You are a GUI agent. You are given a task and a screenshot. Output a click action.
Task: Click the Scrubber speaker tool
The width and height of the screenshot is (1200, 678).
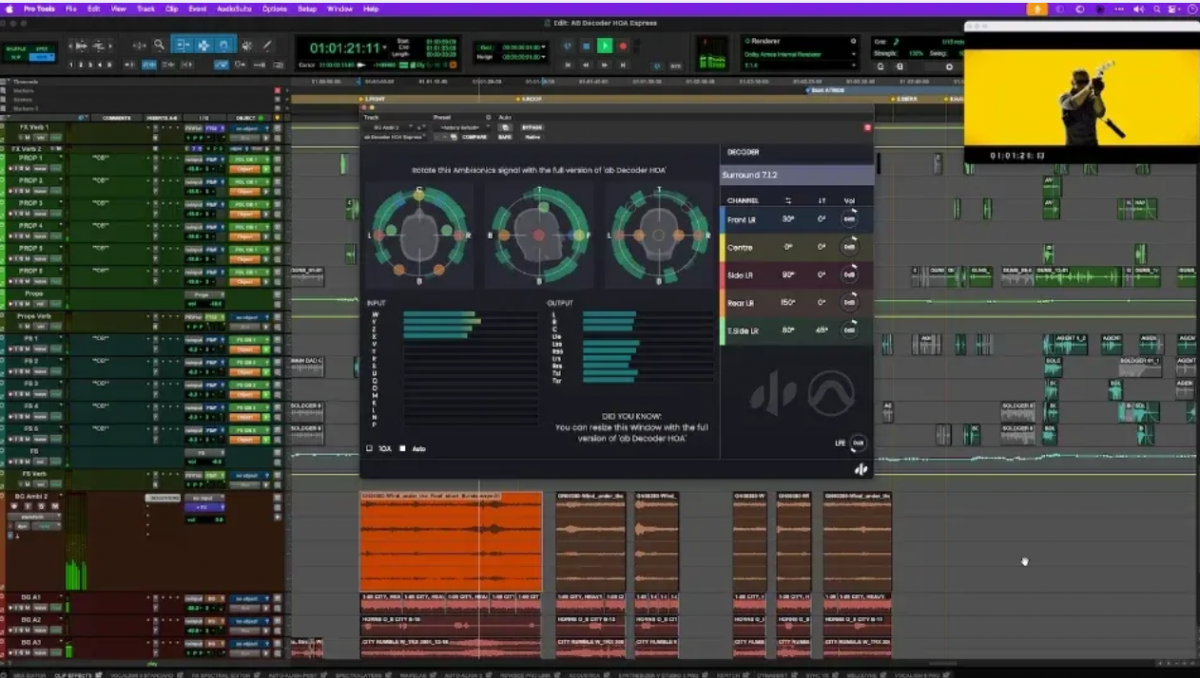pos(247,46)
